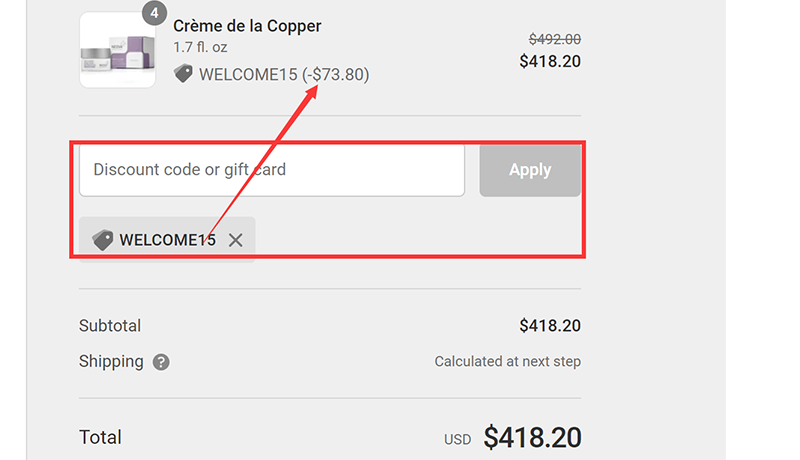Viewport: 800px width, 460px height.
Task: Focus the Discount code or gift card field
Action: (272, 170)
